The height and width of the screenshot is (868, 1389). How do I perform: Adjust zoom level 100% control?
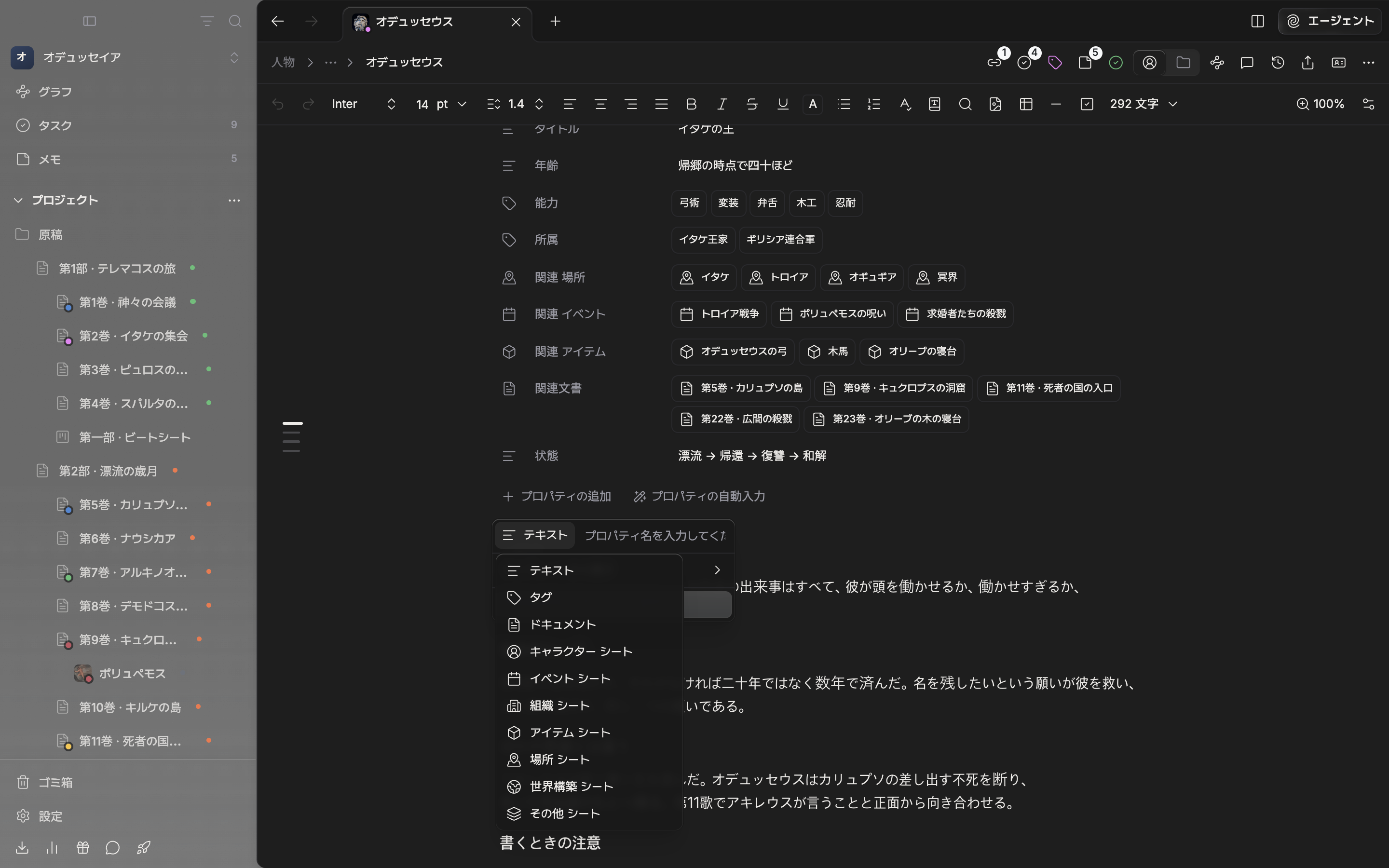1320,104
